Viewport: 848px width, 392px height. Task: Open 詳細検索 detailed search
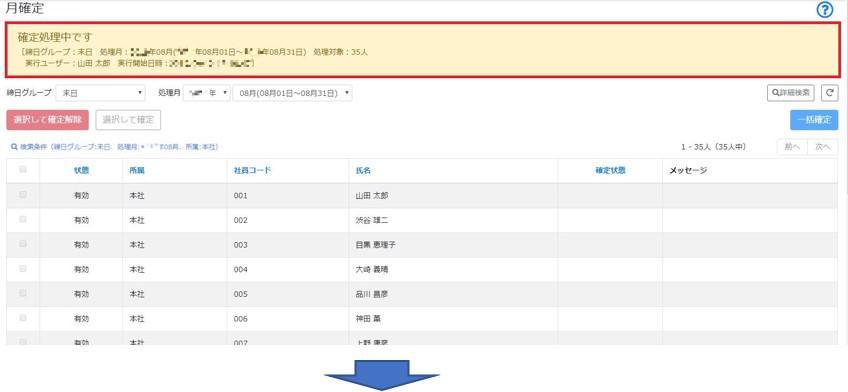[791, 93]
